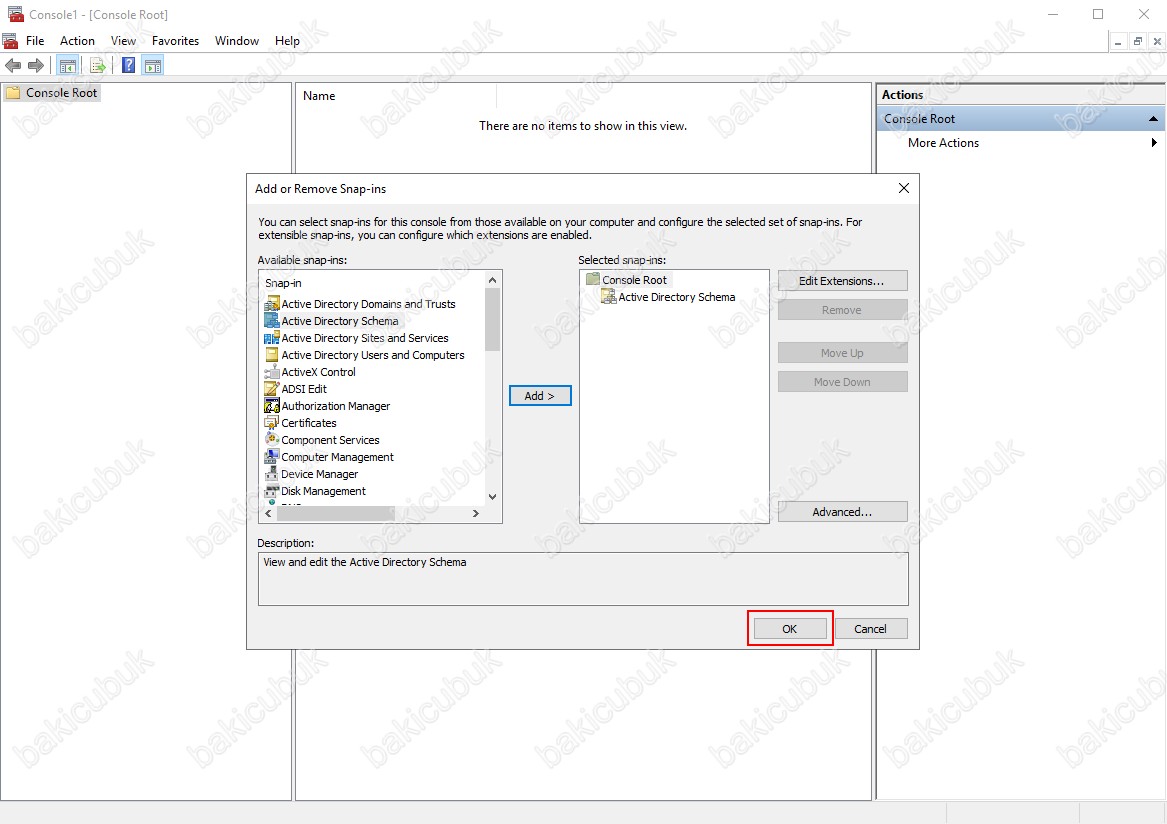Image resolution: width=1167 pixels, height=824 pixels.
Task: Click the Remove button
Action: [843, 310]
